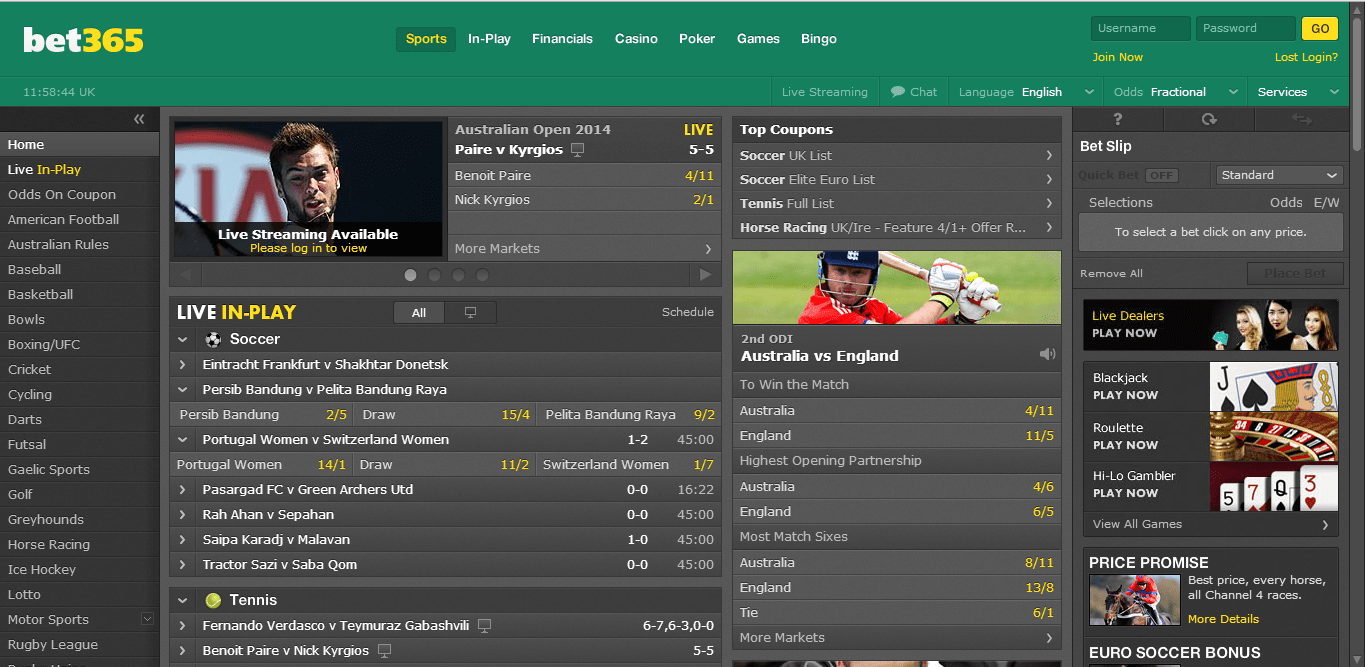1365x667 pixels.
Task: Open the Bingo tab
Action: point(819,39)
